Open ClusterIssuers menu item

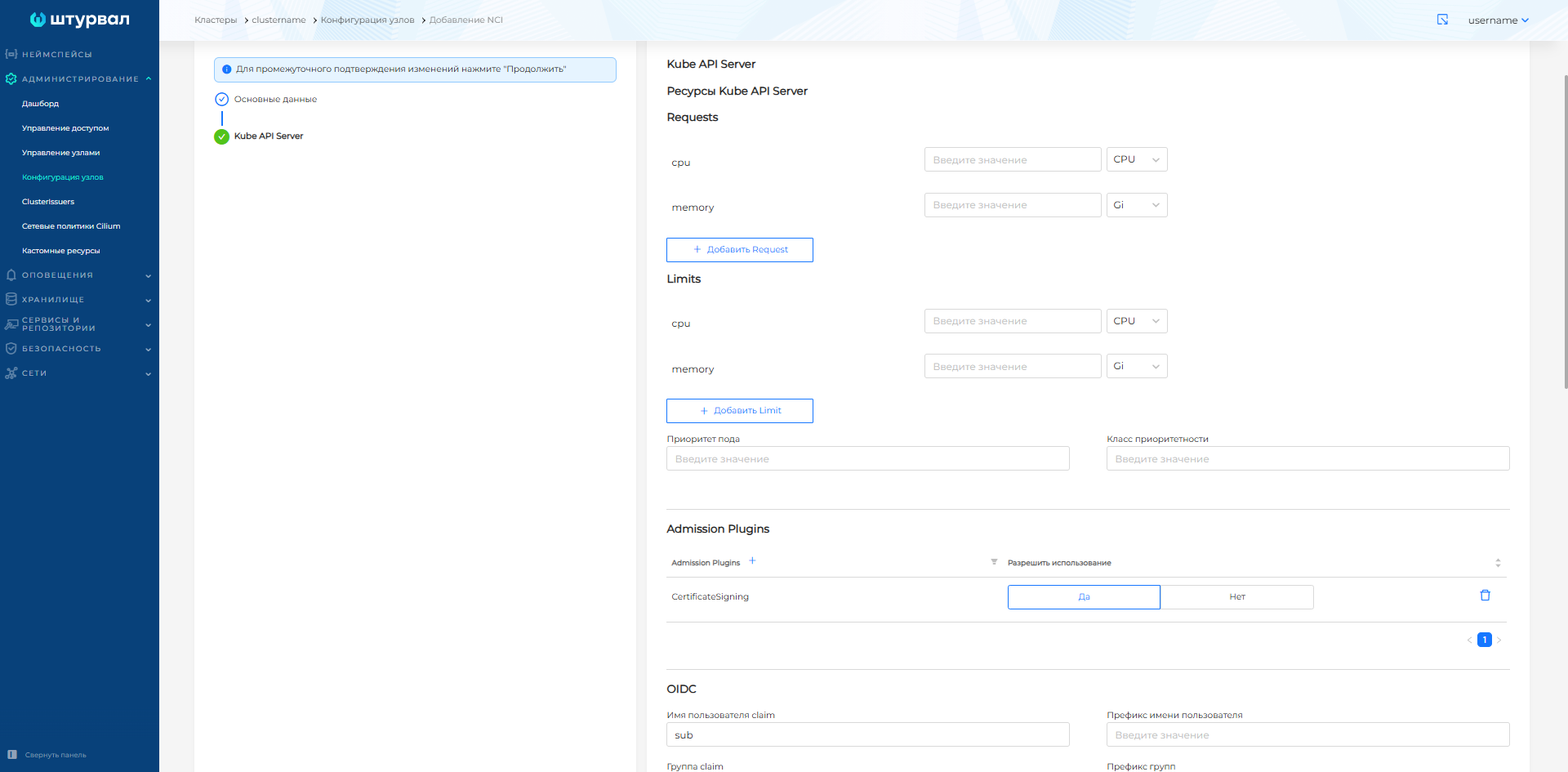click(48, 202)
